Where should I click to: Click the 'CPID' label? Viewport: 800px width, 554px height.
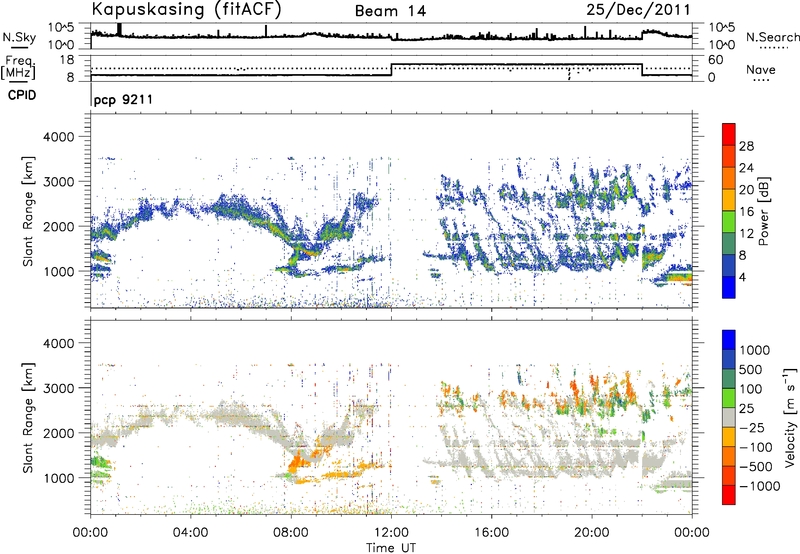coord(22,95)
